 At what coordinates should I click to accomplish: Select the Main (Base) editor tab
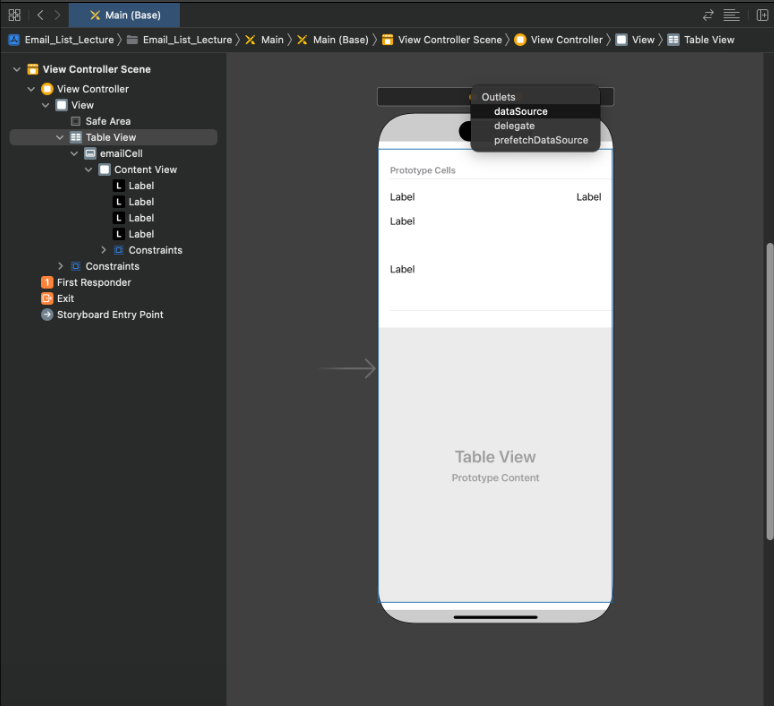click(124, 15)
